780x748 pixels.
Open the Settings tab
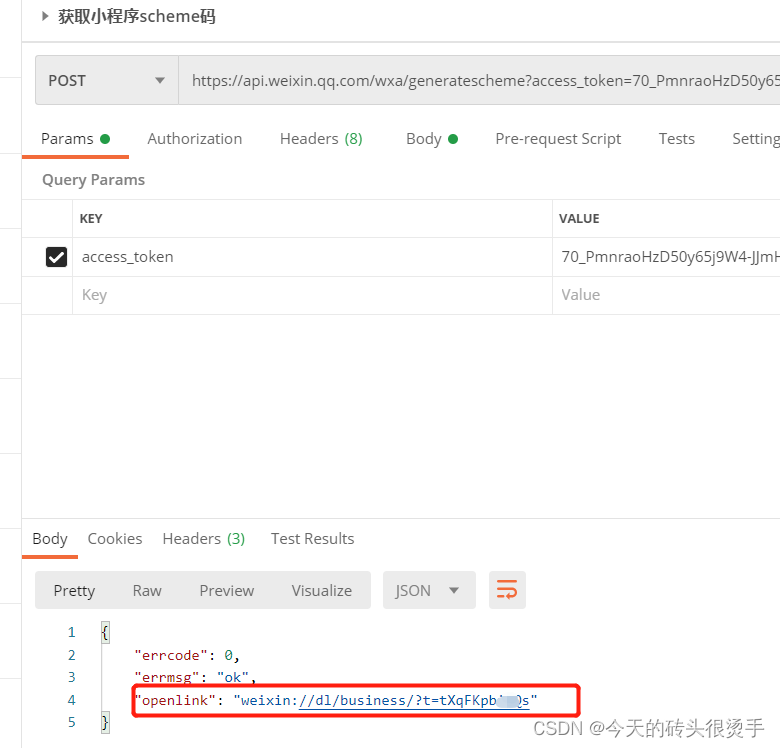pyautogui.click(x=756, y=139)
